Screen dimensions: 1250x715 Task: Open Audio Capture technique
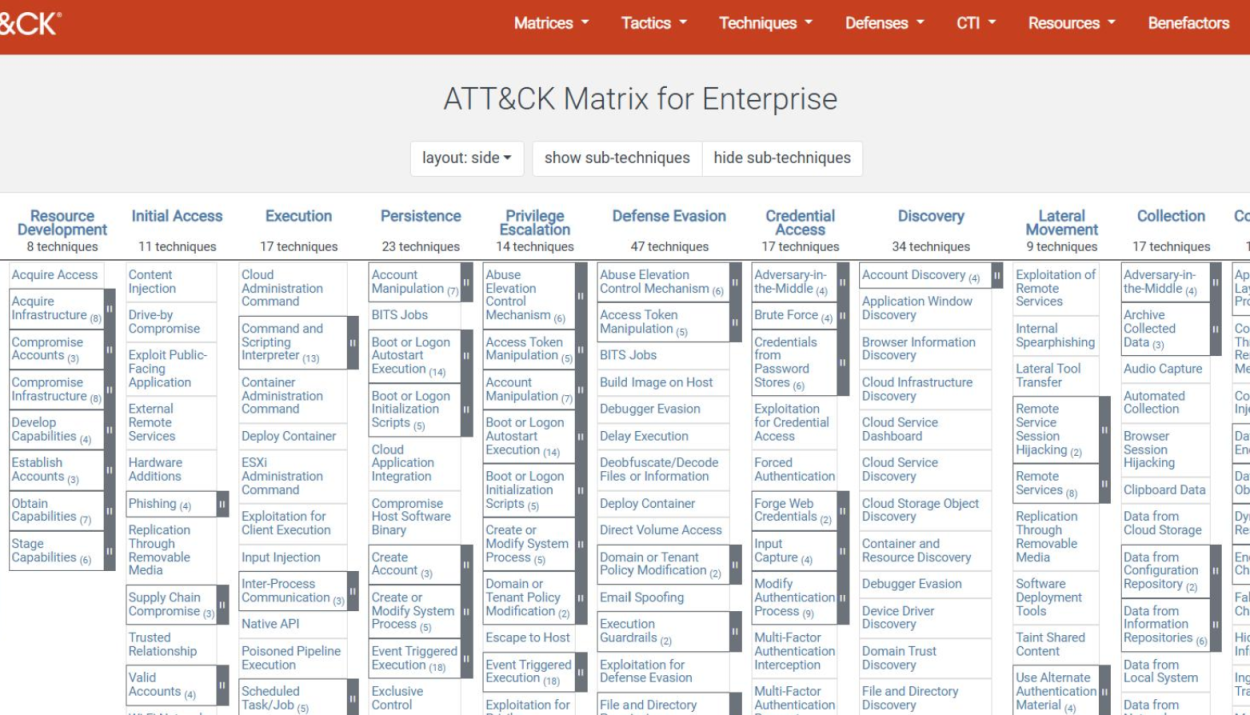(x=1163, y=369)
